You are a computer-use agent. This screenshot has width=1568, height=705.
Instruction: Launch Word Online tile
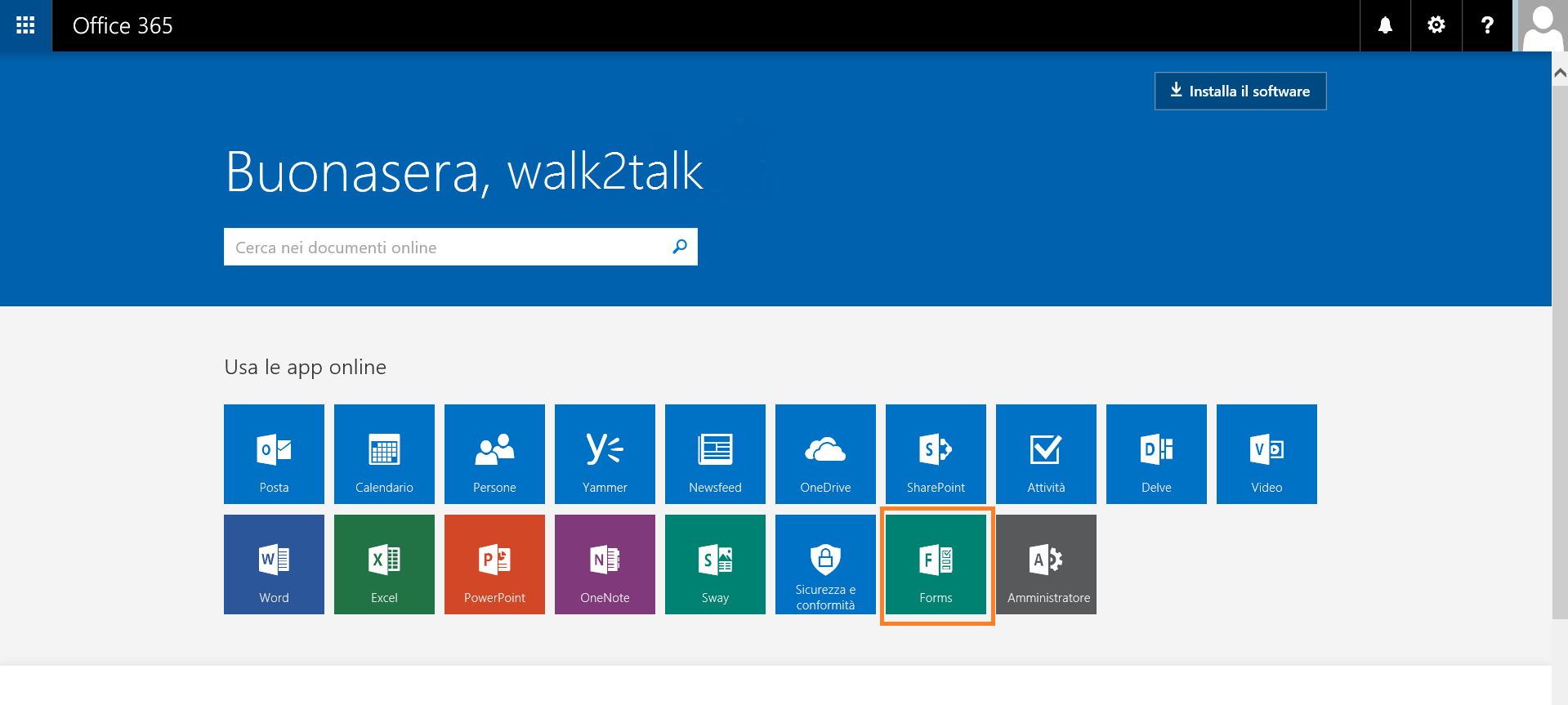coord(274,564)
